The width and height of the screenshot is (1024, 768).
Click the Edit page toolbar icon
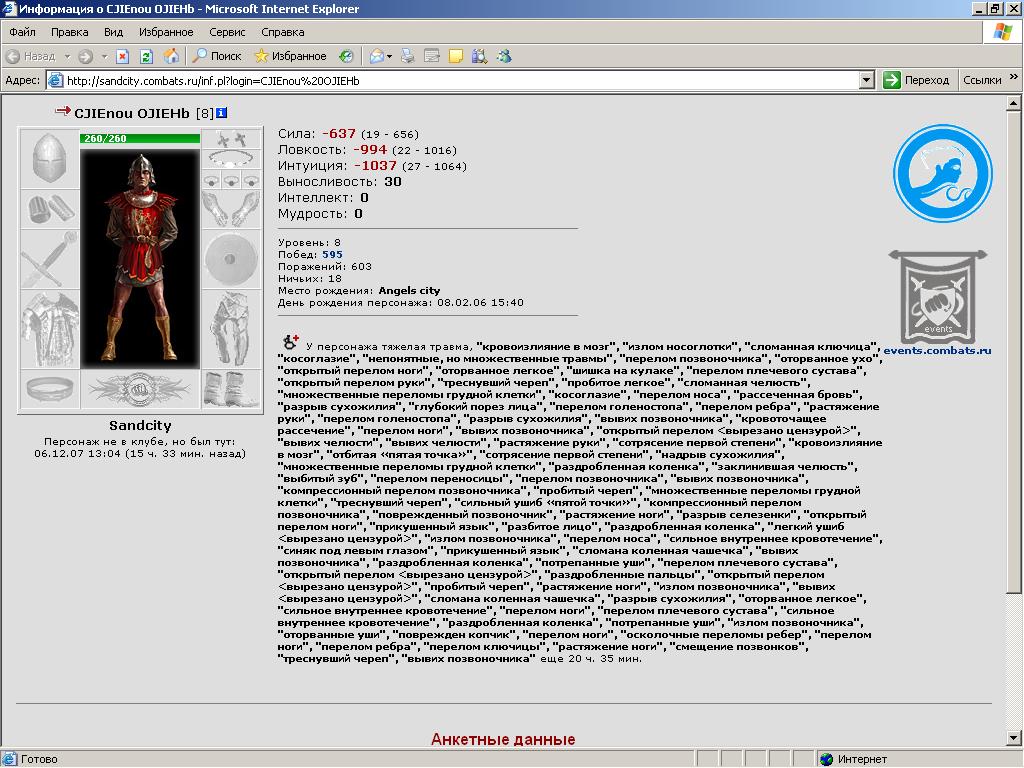pyautogui.click(x=432, y=56)
